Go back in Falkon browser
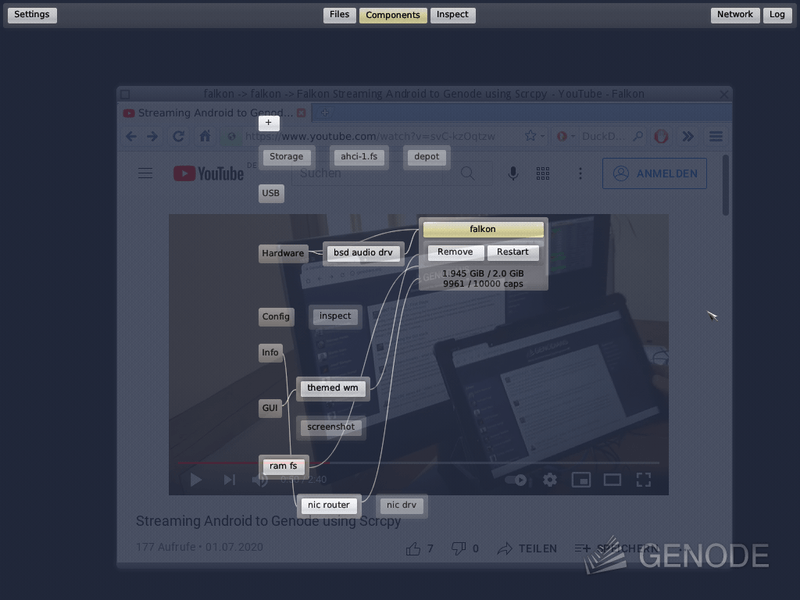800x600 pixels. coord(131,136)
